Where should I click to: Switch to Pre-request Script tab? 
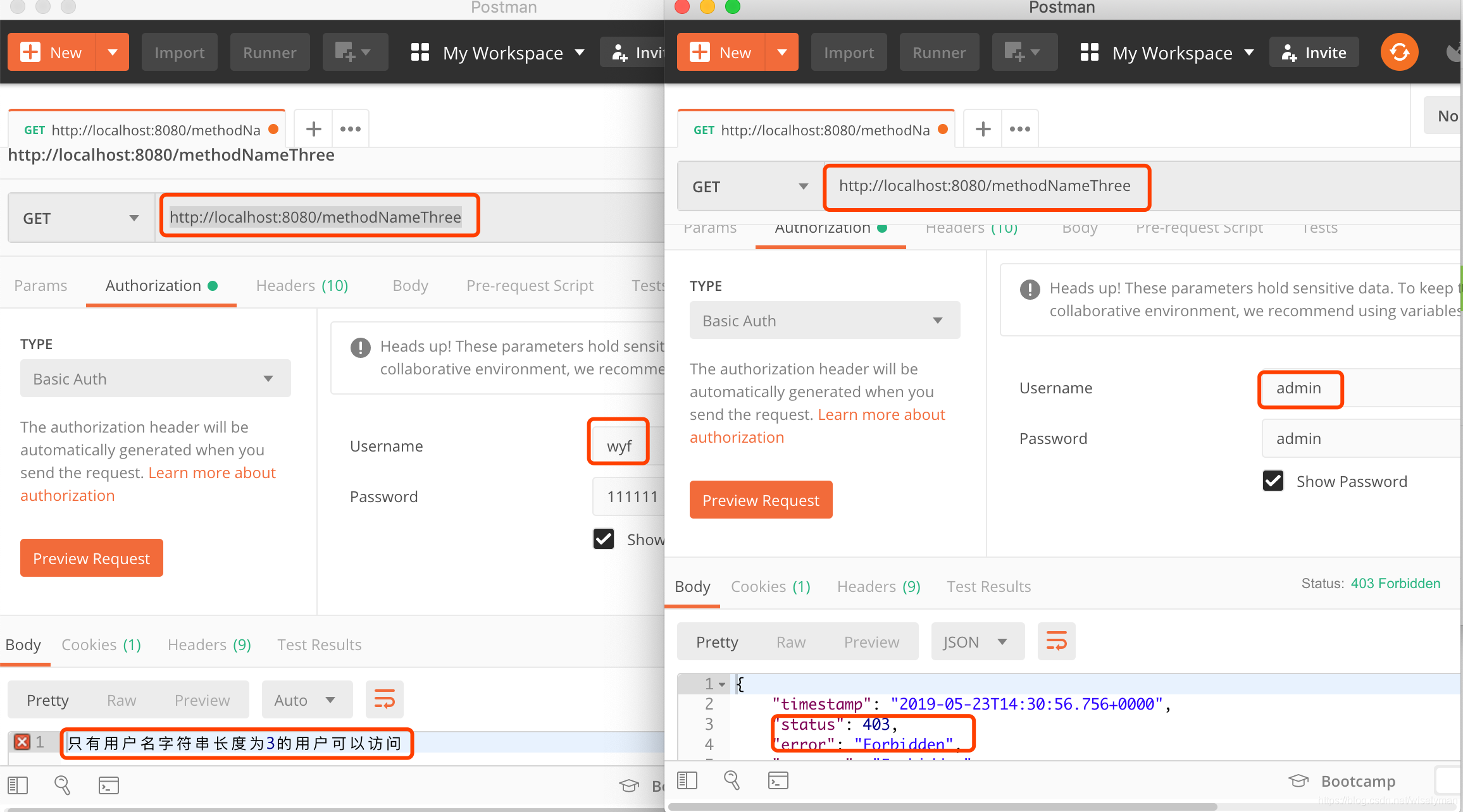(x=1200, y=227)
